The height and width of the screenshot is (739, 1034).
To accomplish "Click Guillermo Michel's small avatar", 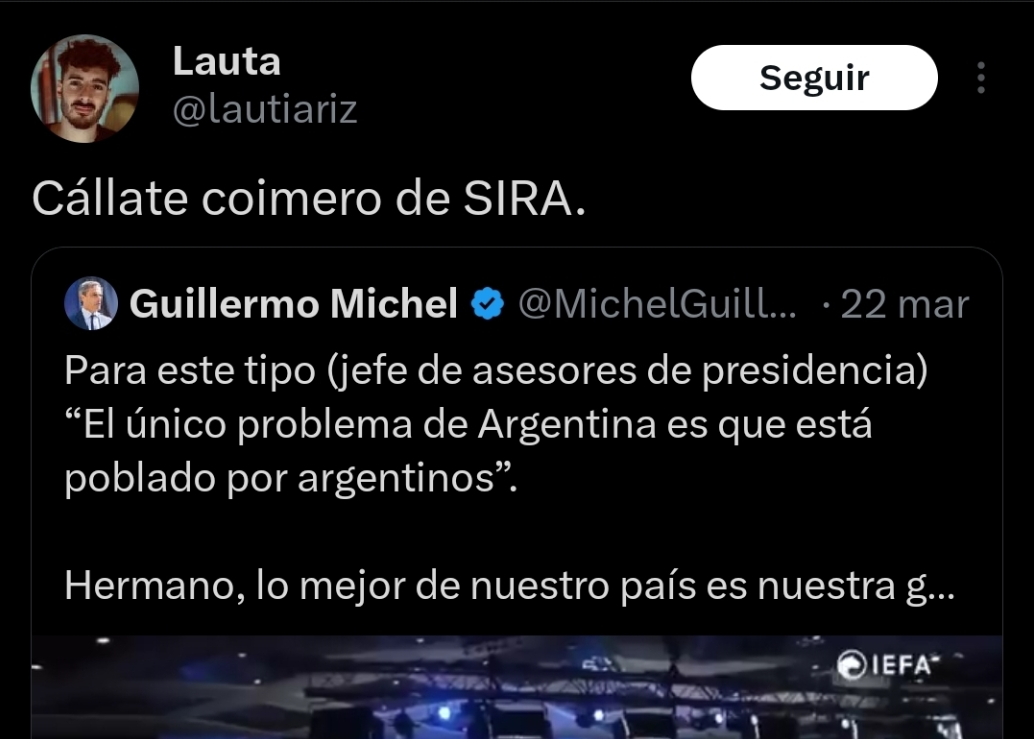I will click(91, 303).
